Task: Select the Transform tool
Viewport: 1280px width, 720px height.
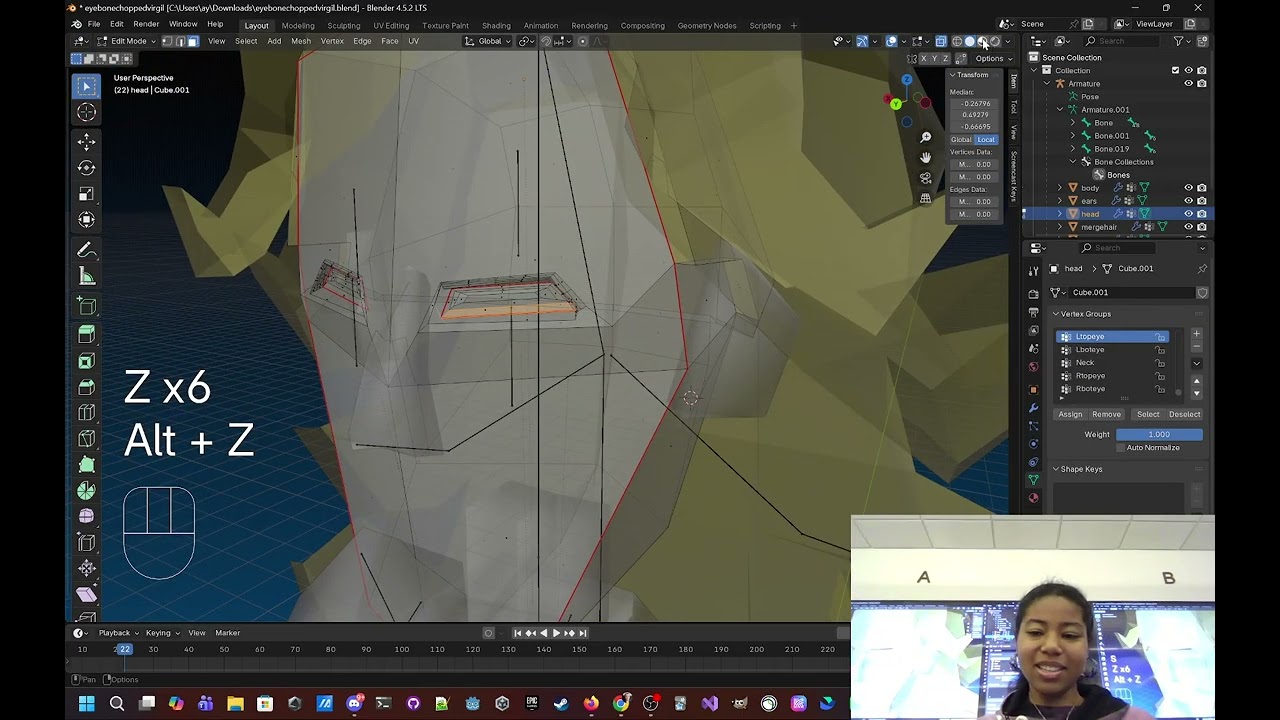Action: point(87,220)
